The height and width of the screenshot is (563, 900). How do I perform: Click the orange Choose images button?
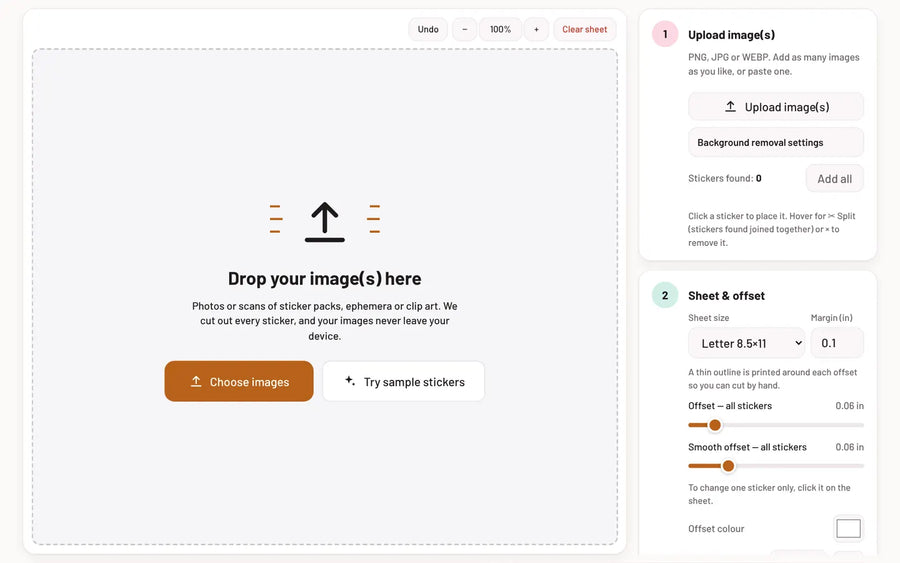tap(239, 381)
